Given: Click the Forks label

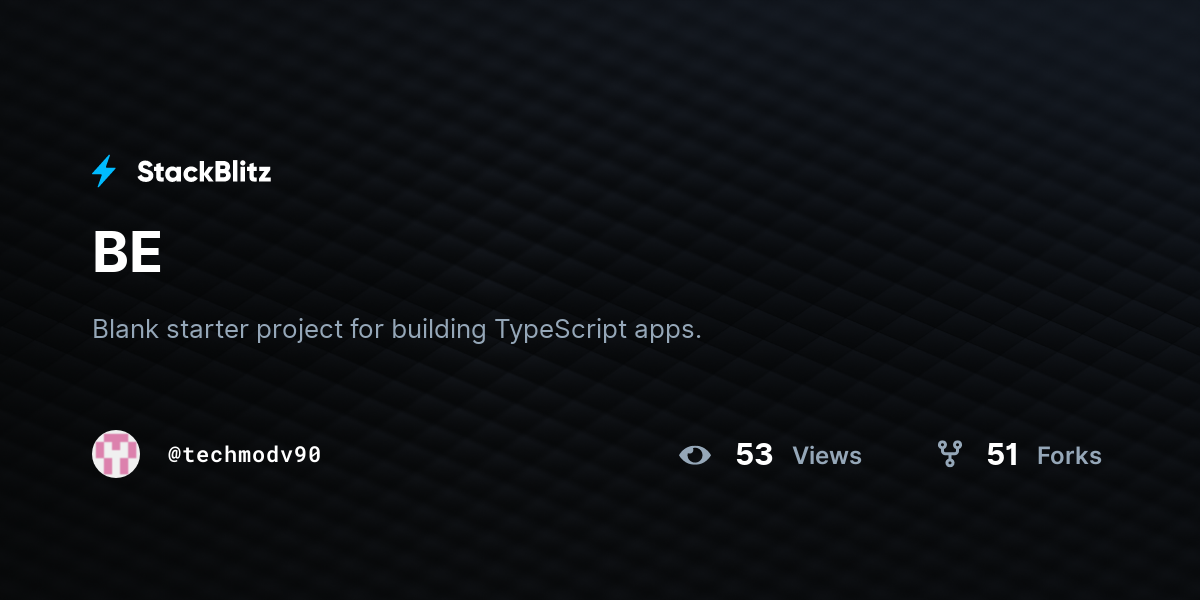Looking at the screenshot, I should pyautogui.click(x=1069, y=456).
